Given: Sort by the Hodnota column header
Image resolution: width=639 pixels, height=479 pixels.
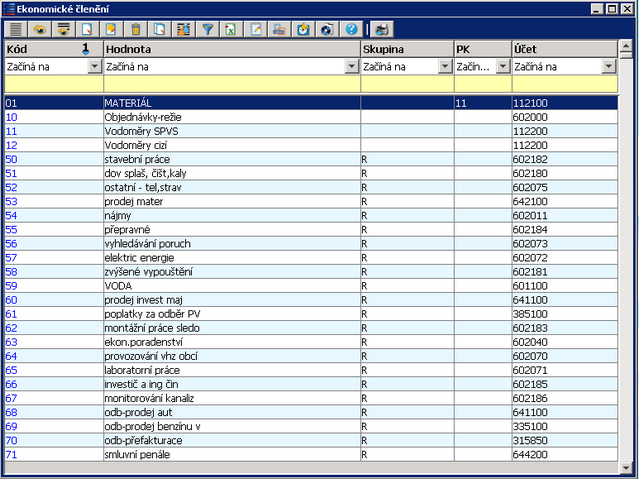Looking at the screenshot, I should 230,48.
